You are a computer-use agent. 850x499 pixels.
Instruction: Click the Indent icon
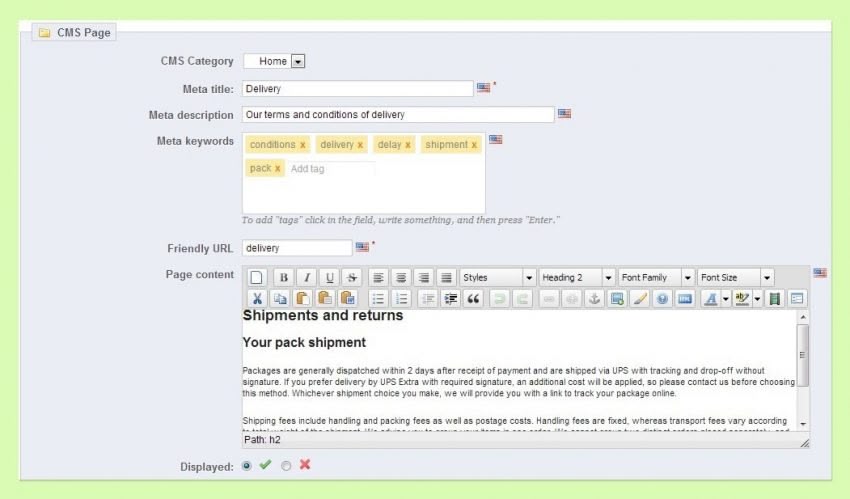pos(450,299)
